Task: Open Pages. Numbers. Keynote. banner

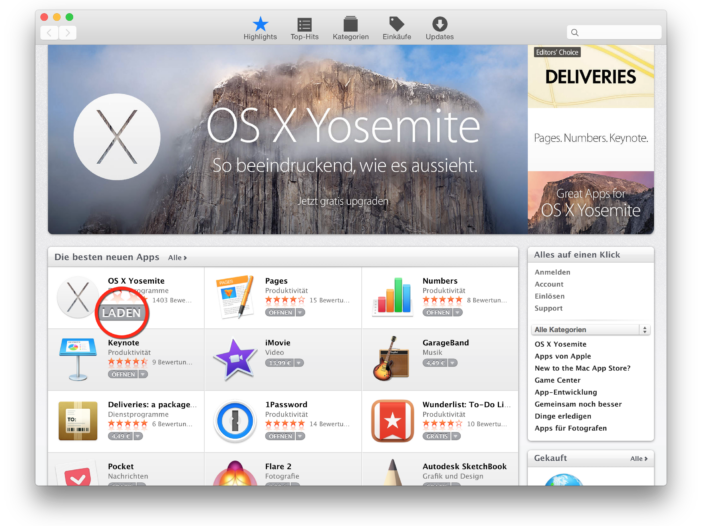Action: tap(591, 139)
